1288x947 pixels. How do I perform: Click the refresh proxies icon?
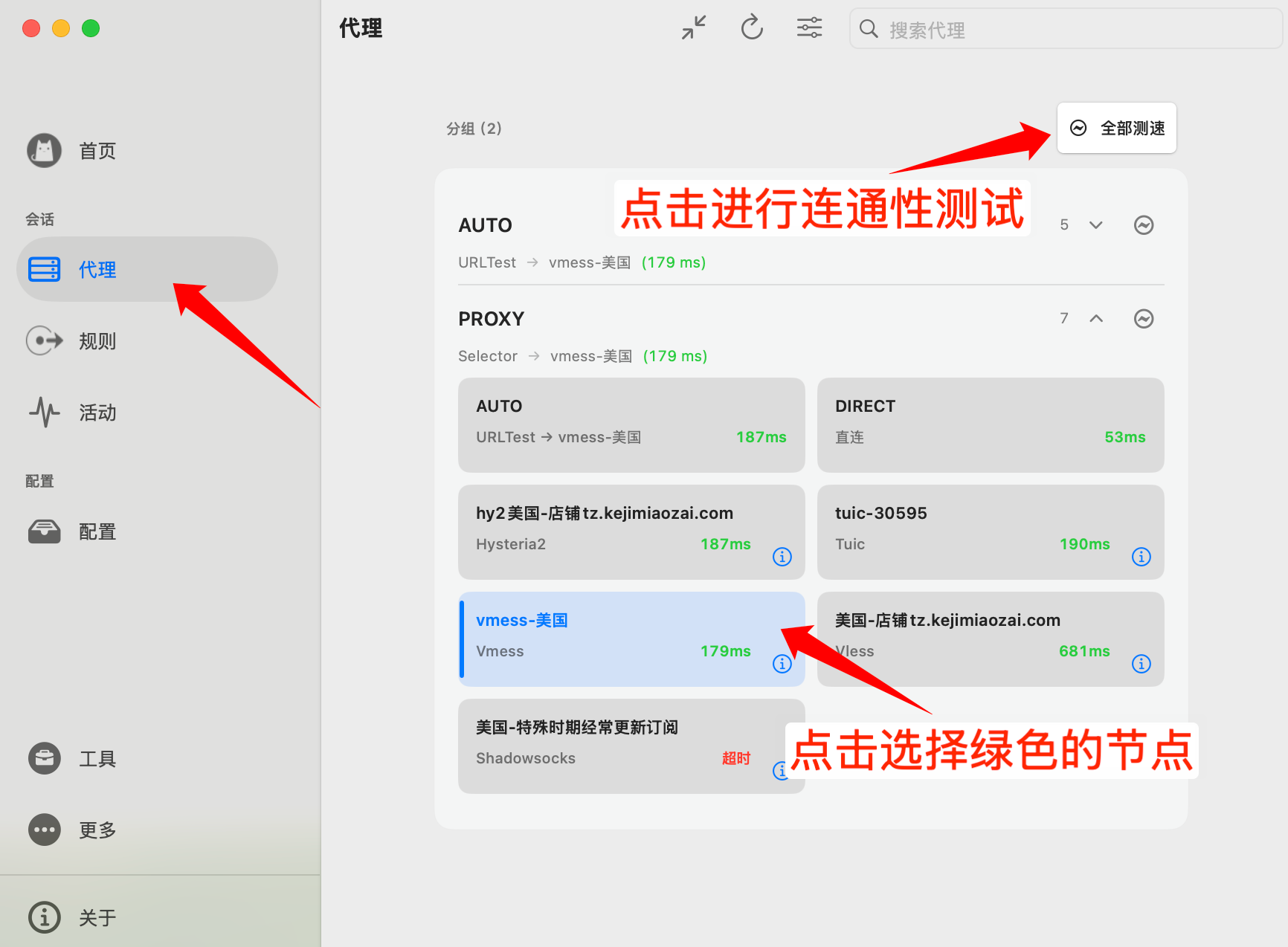[x=752, y=28]
